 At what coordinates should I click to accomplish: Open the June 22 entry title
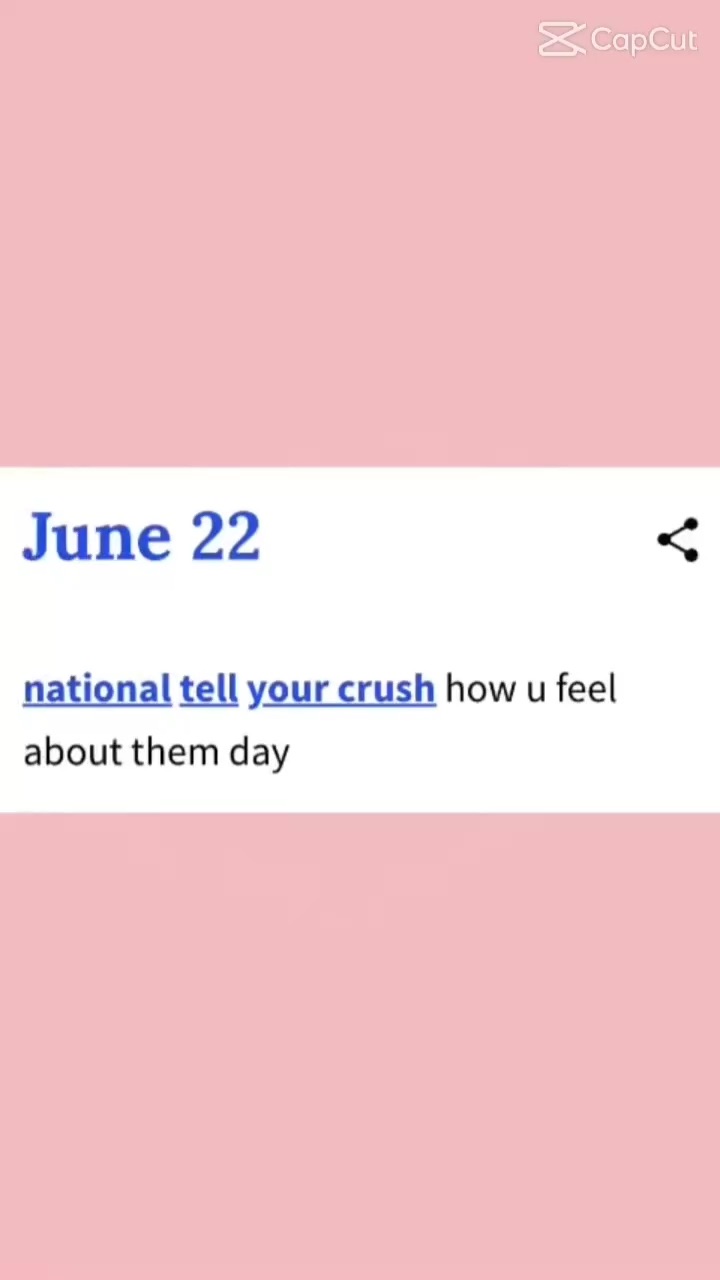pyautogui.click(x=141, y=537)
